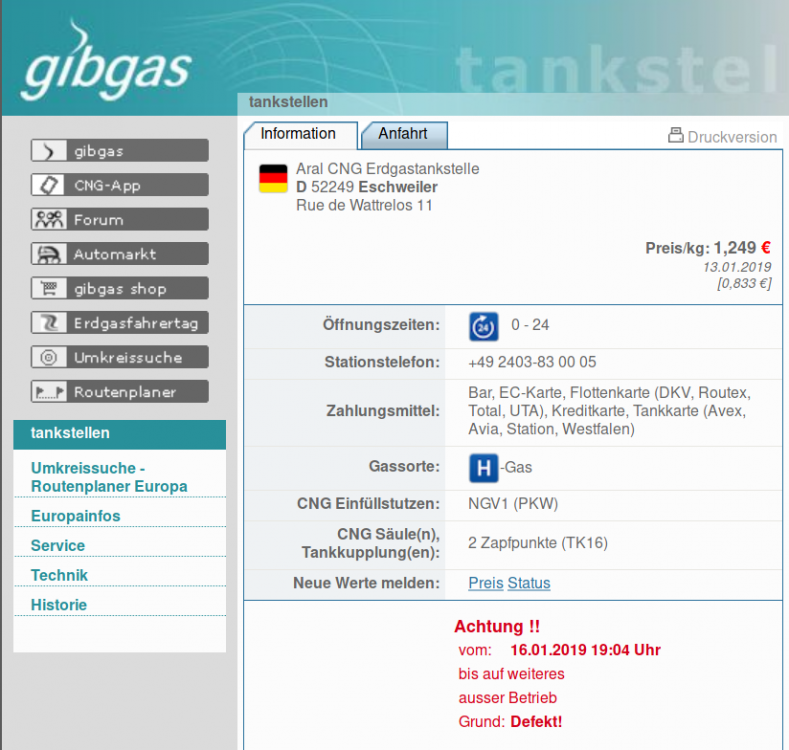This screenshot has width=789, height=750.
Task: Click the Forum people icon
Action: tap(49, 219)
